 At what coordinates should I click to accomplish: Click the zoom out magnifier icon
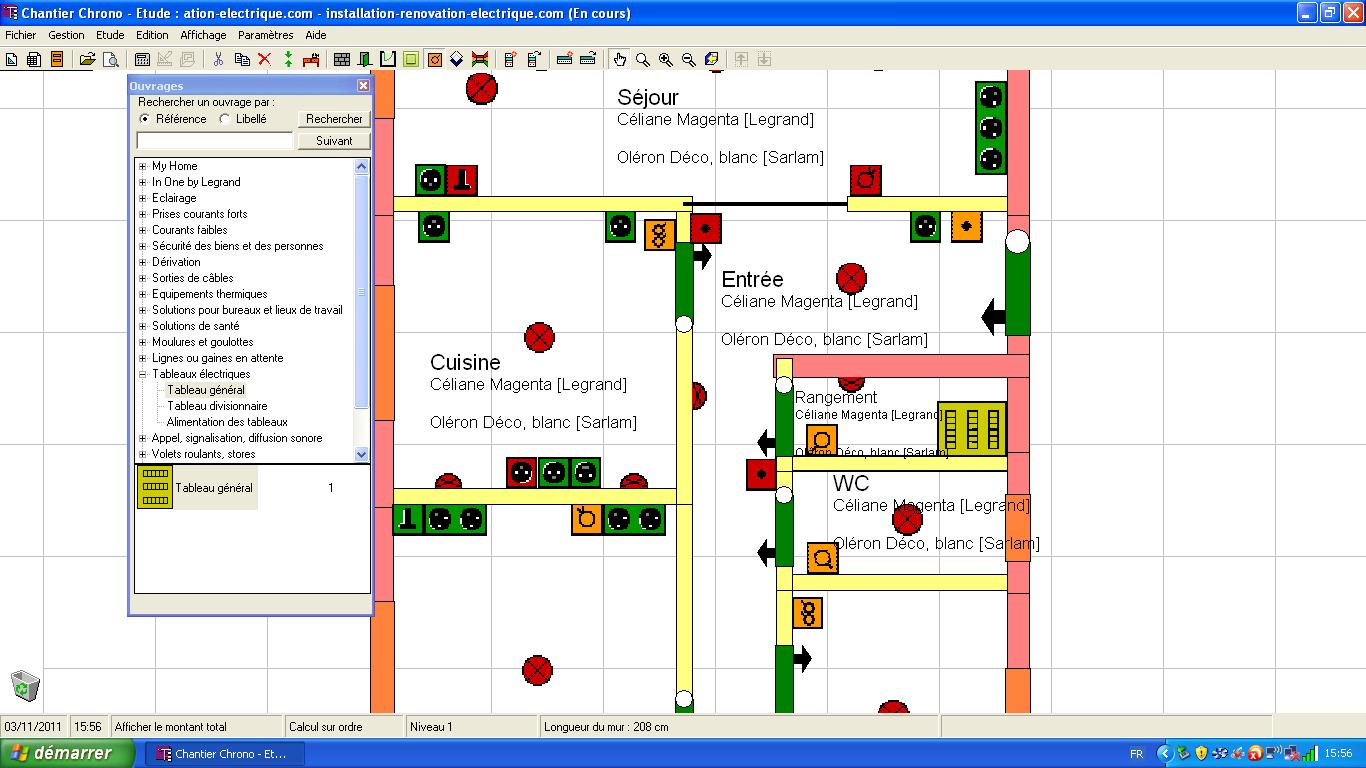pyautogui.click(x=689, y=60)
